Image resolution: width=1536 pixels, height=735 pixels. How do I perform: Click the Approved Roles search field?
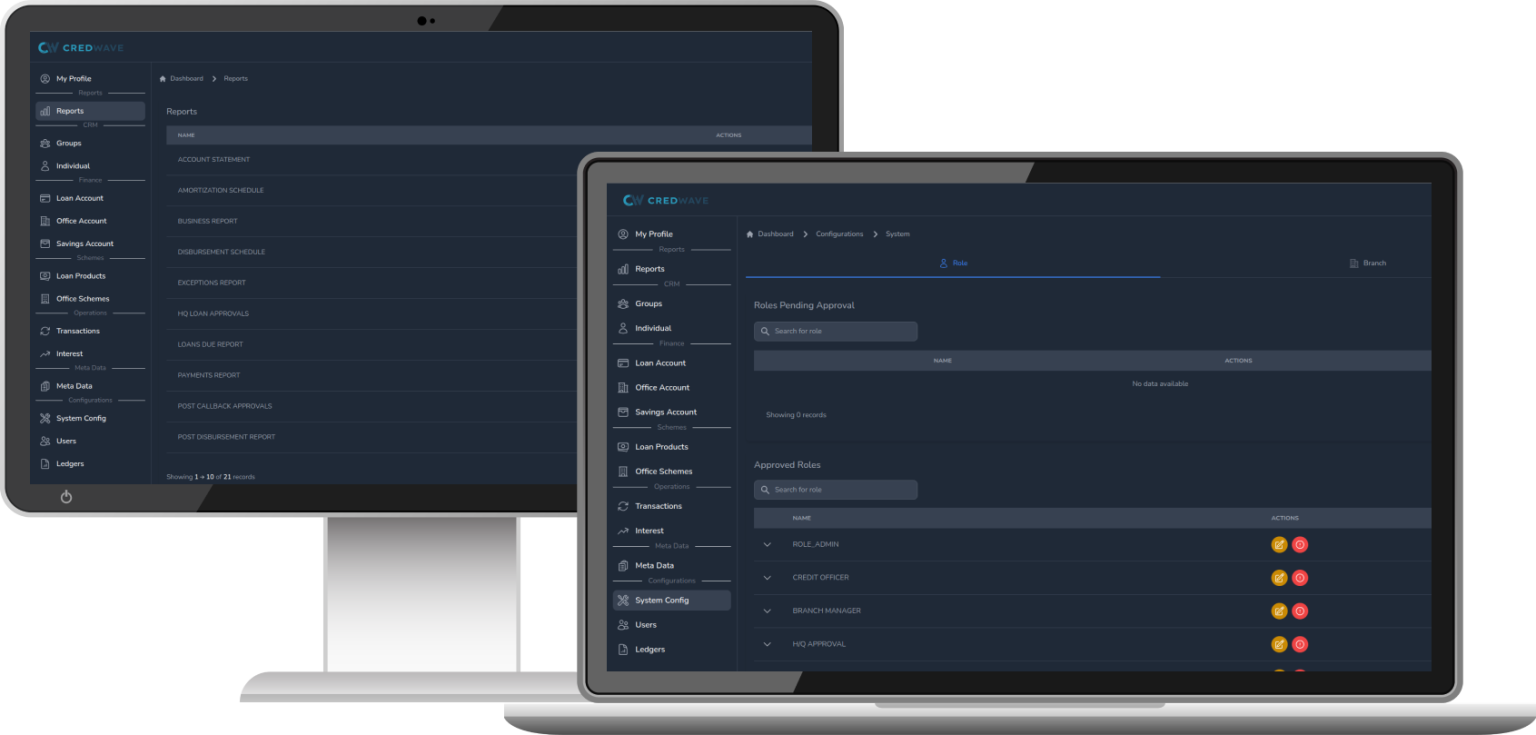coord(835,489)
